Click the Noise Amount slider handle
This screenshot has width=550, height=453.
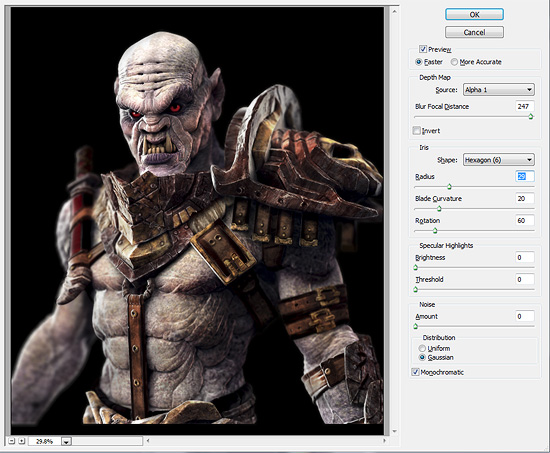[416, 326]
